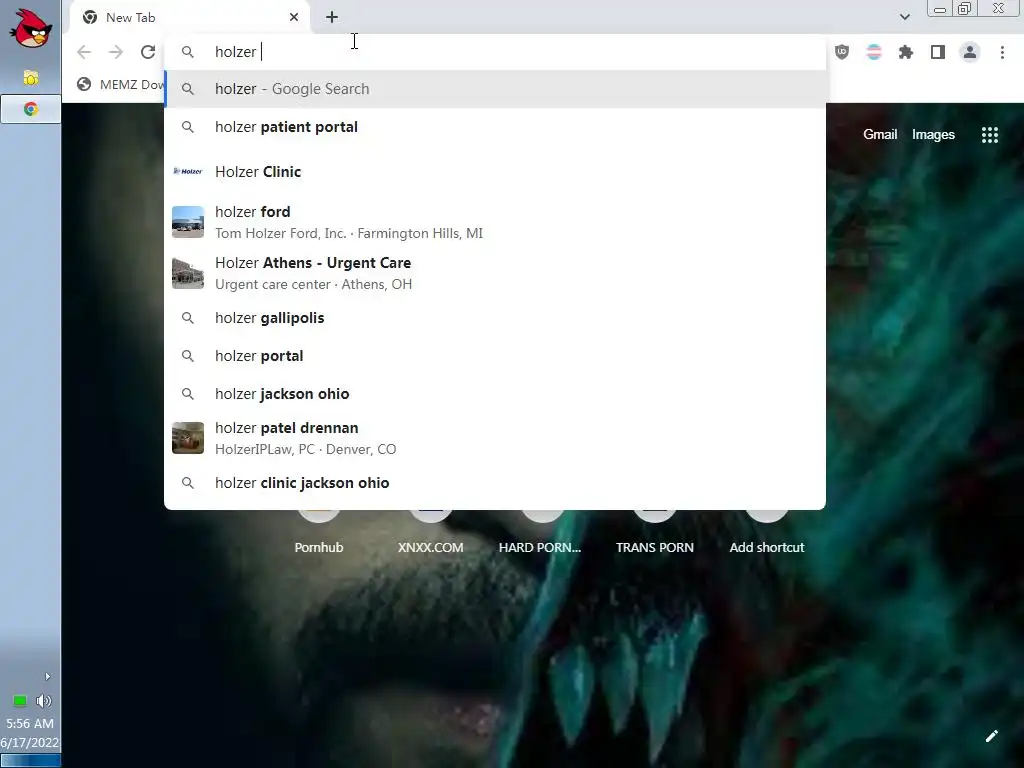Viewport: 1024px width, 768px height.
Task: Select 'holzer jackson ohio' suggestion
Action: pyautogui.click(x=495, y=394)
